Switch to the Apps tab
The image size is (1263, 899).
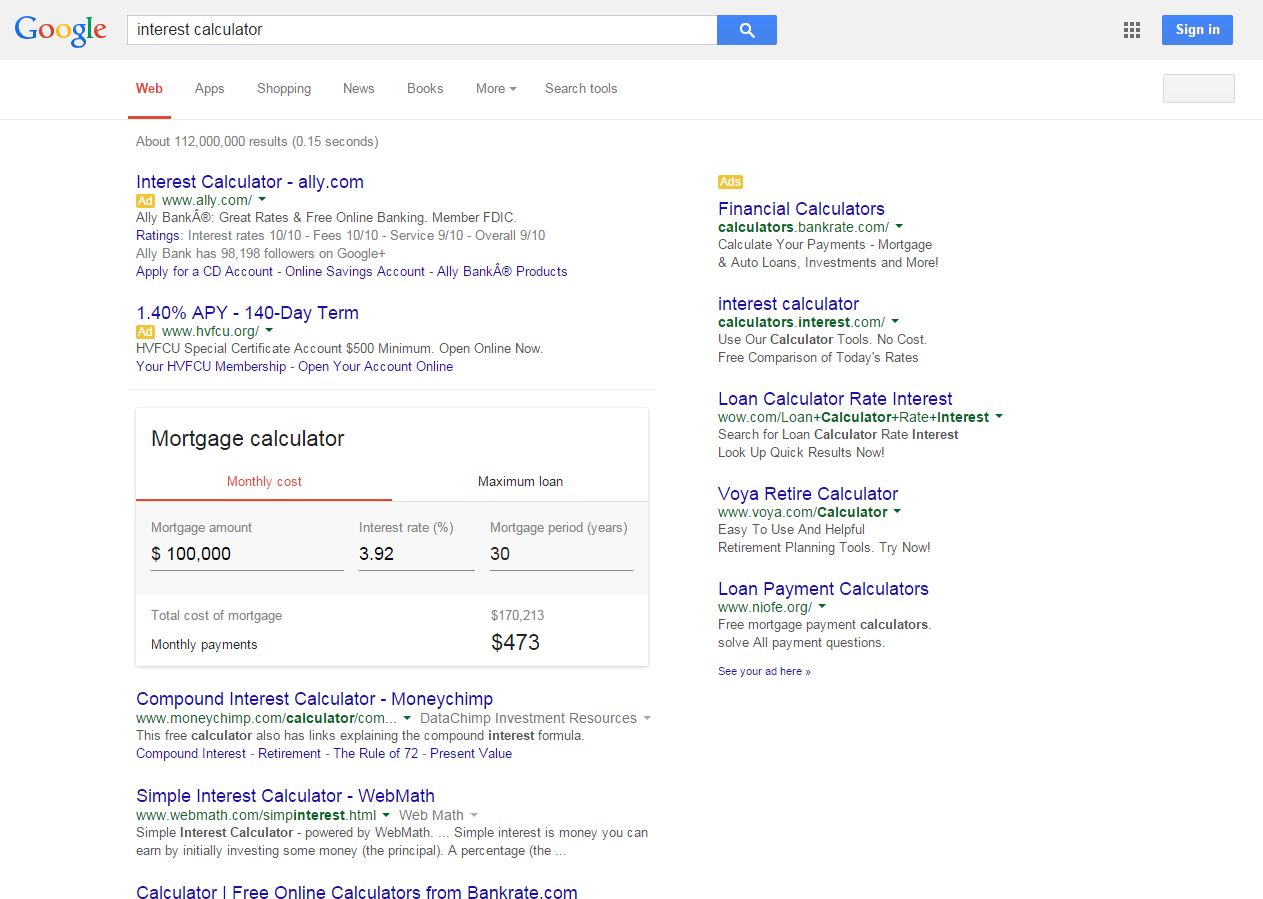coord(209,89)
